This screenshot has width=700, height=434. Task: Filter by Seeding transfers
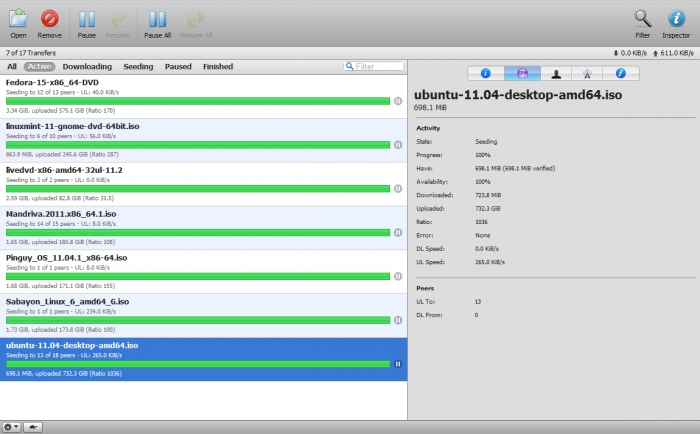coord(138,67)
